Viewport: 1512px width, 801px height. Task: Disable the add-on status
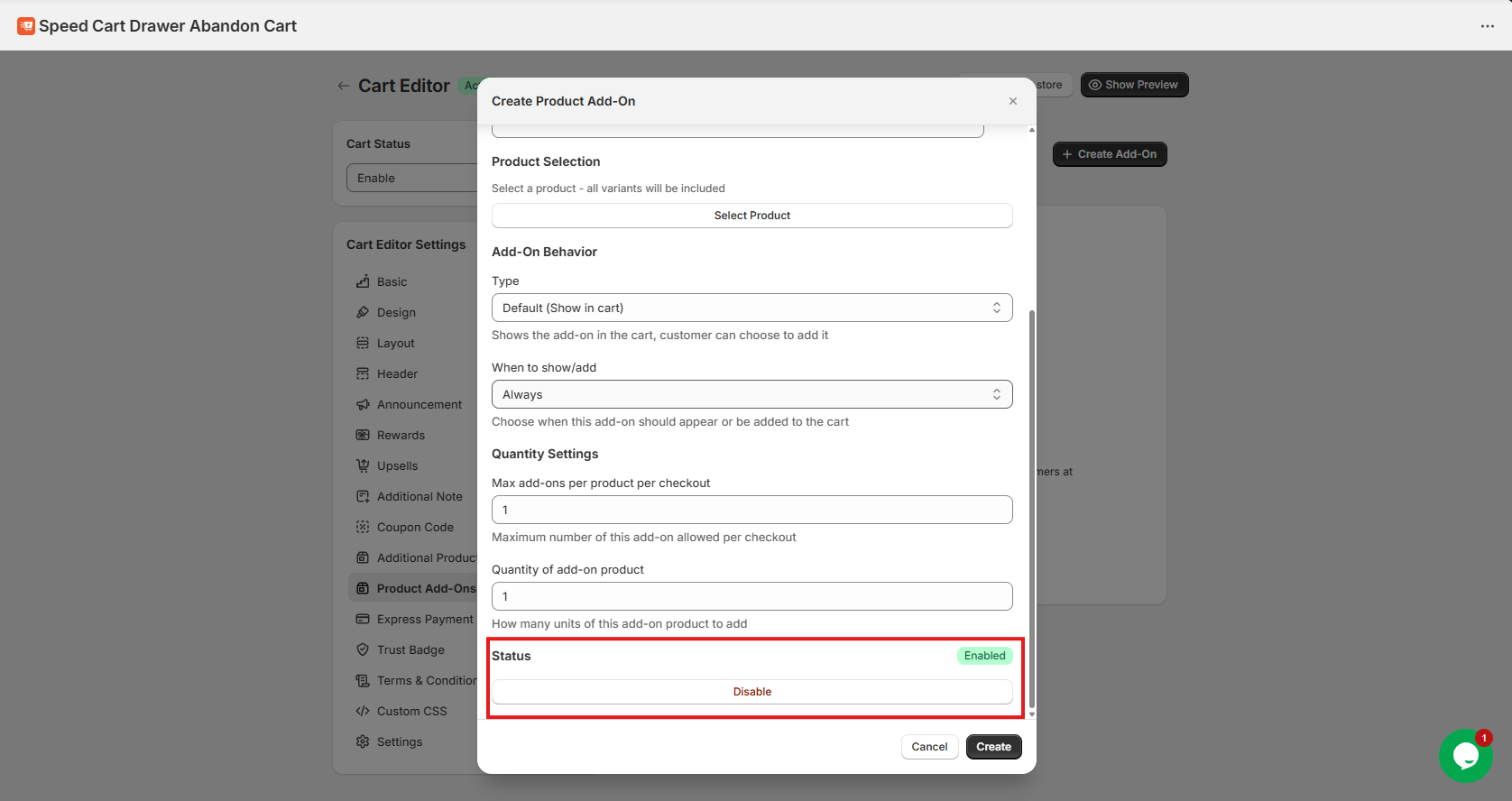(x=751, y=692)
